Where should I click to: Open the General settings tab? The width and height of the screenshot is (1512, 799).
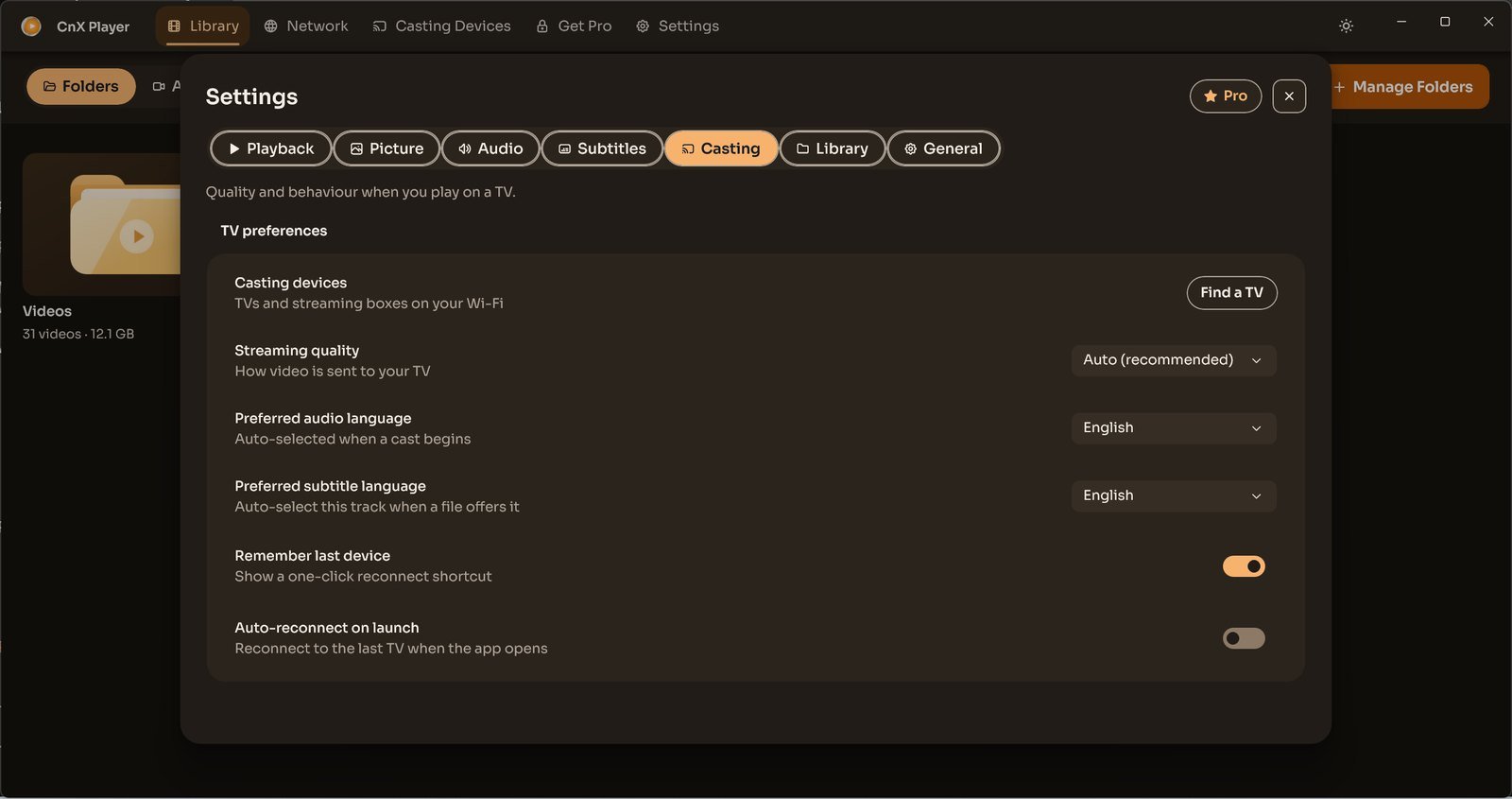943,148
